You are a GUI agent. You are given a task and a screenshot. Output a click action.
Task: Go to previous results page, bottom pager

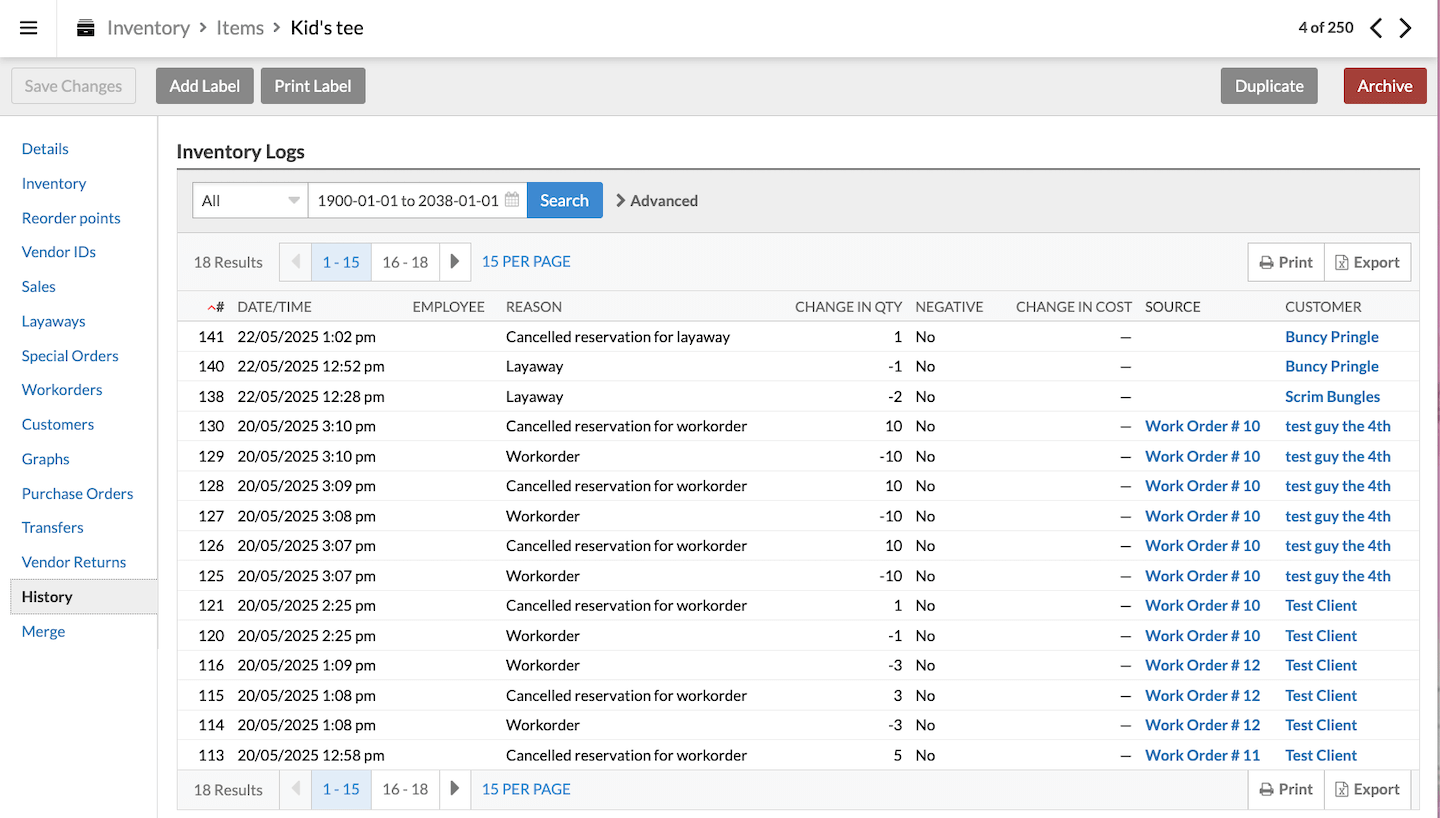tap(296, 789)
